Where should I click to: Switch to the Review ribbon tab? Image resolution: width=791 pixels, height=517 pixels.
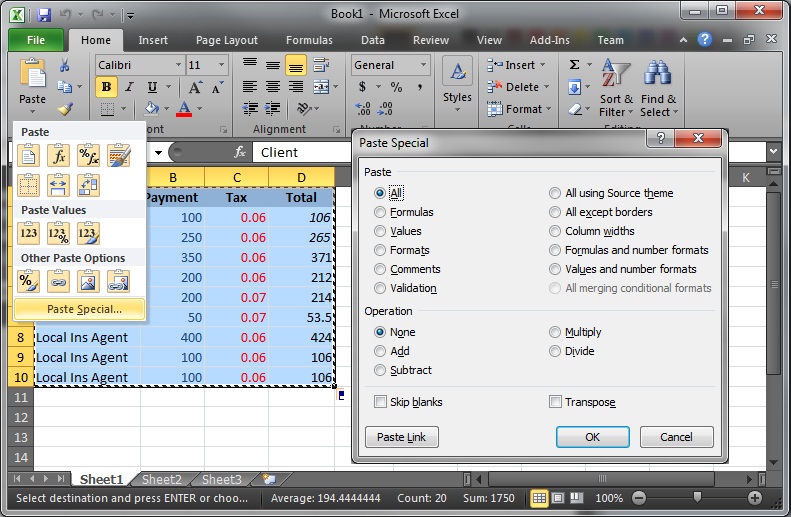point(431,40)
